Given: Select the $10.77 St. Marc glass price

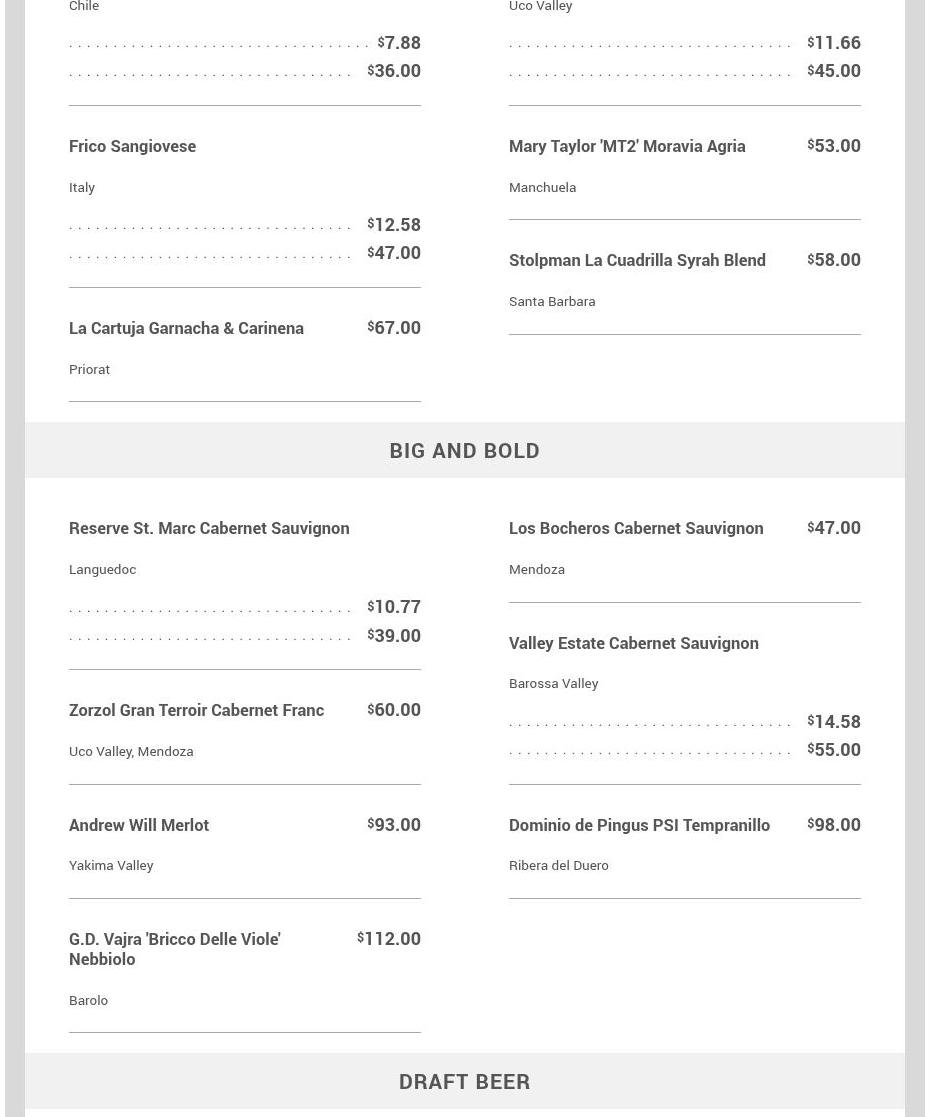Looking at the screenshot, I should 394,607.
